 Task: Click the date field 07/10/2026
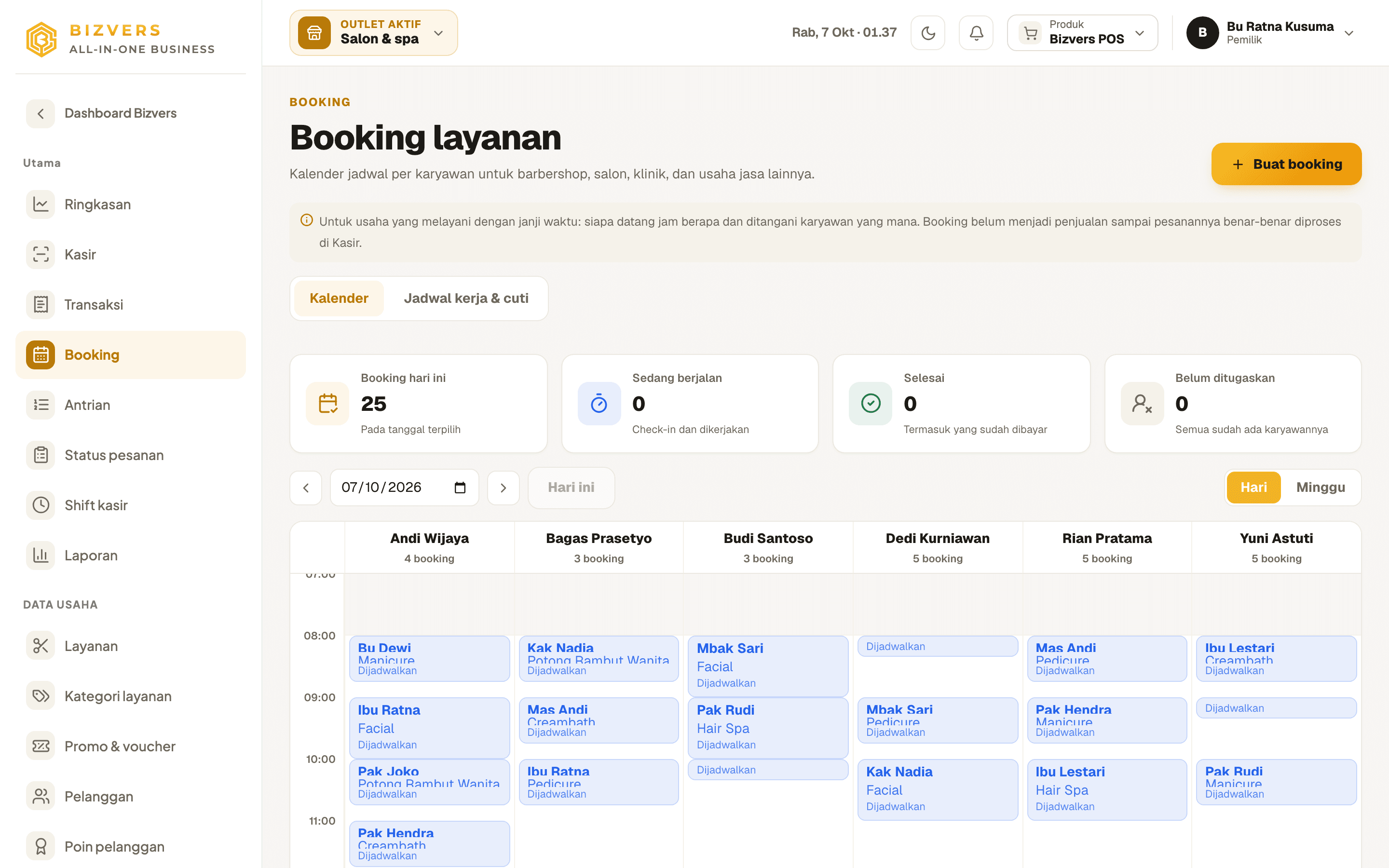click(x=404, y=488)
